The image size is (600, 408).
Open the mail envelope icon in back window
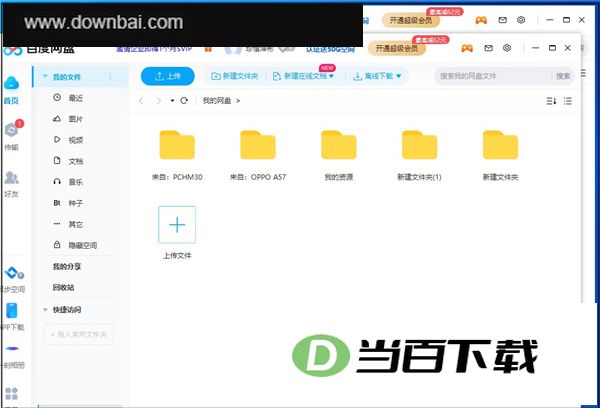point(502,20)
